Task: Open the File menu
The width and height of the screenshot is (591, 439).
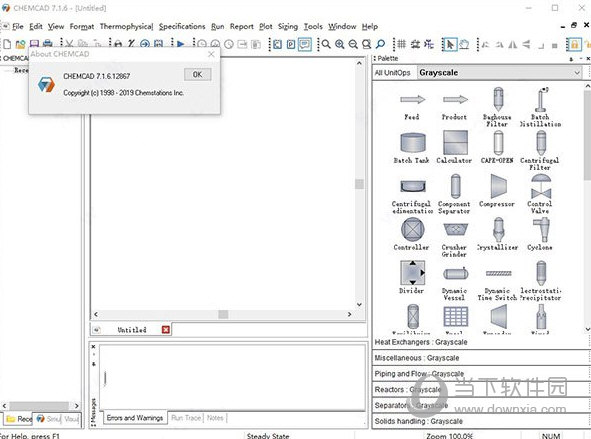Action: tap(17, 26)
